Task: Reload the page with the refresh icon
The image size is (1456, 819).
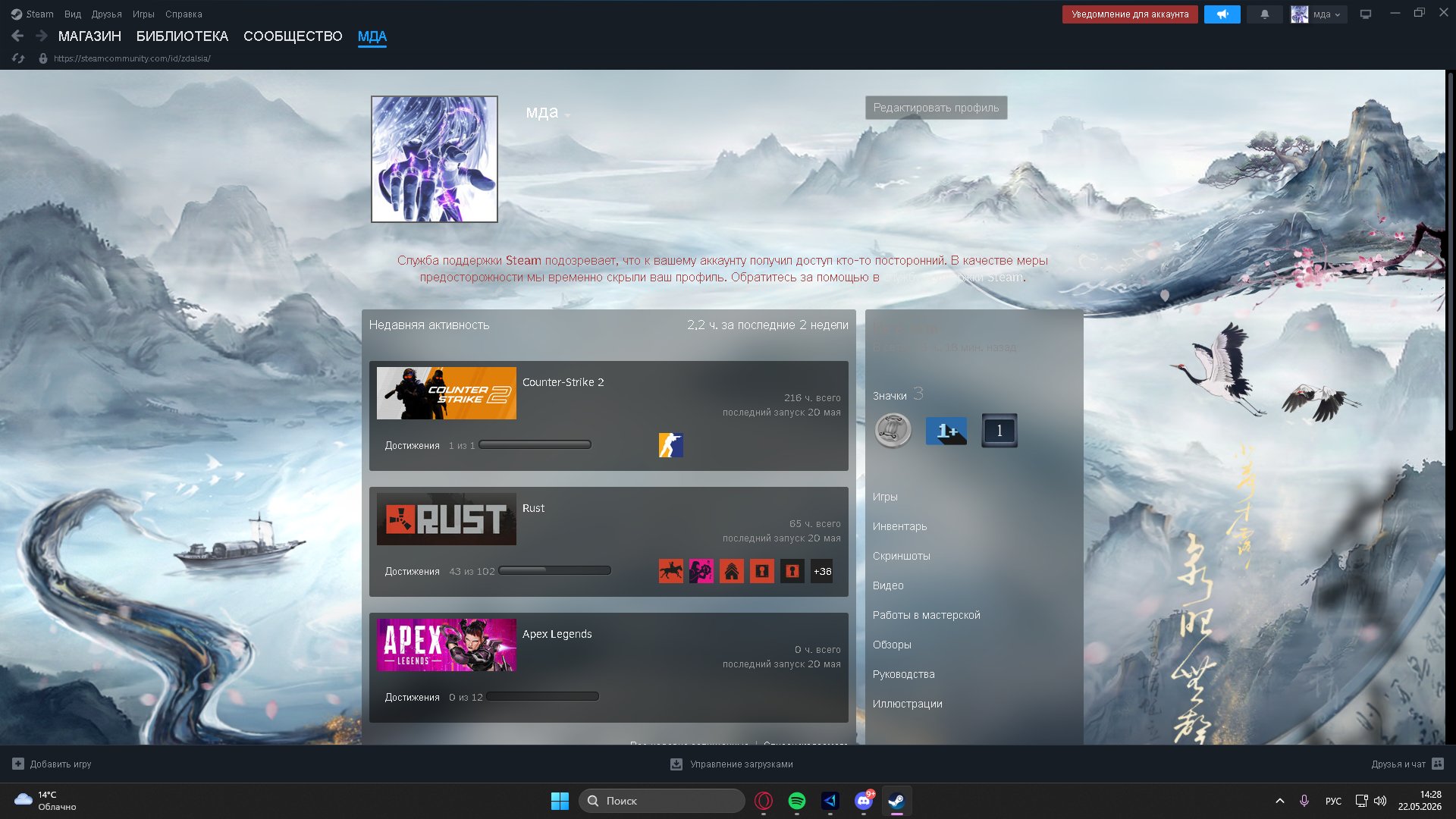Action: pyautogui.click(x=18, y=58)
